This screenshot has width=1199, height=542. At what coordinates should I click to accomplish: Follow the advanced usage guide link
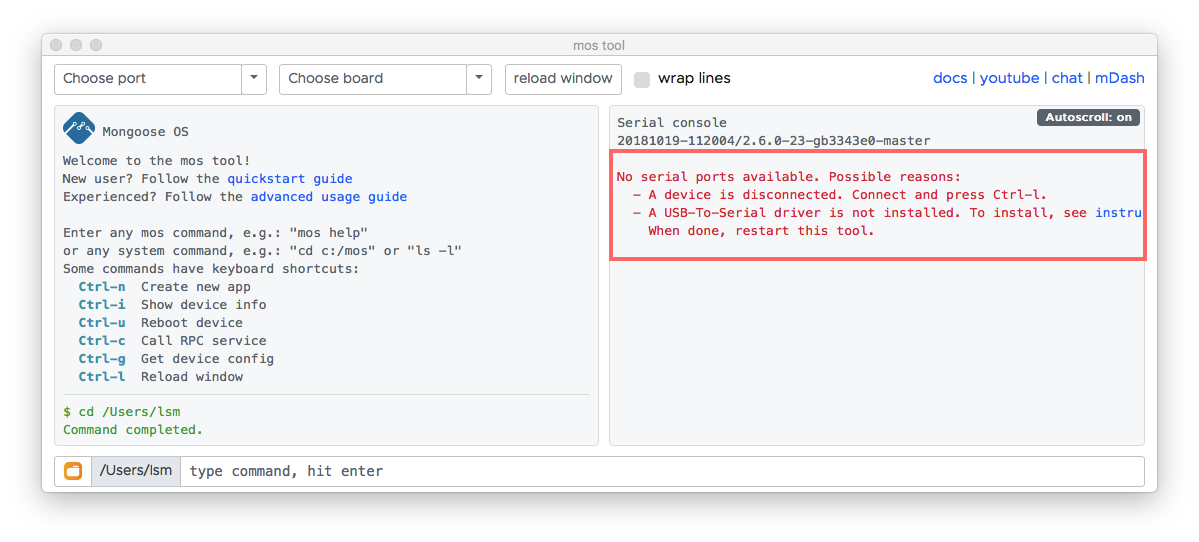[329, 197]
